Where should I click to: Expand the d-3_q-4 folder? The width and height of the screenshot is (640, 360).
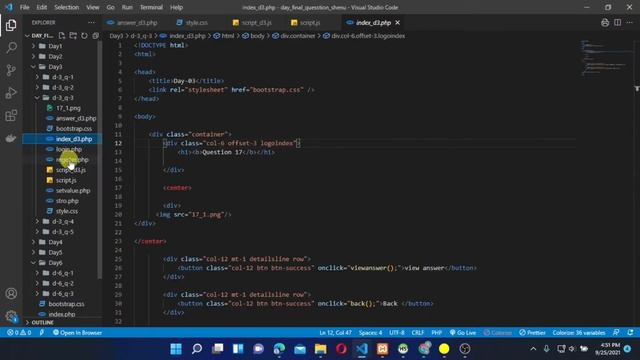click(62, 221)
